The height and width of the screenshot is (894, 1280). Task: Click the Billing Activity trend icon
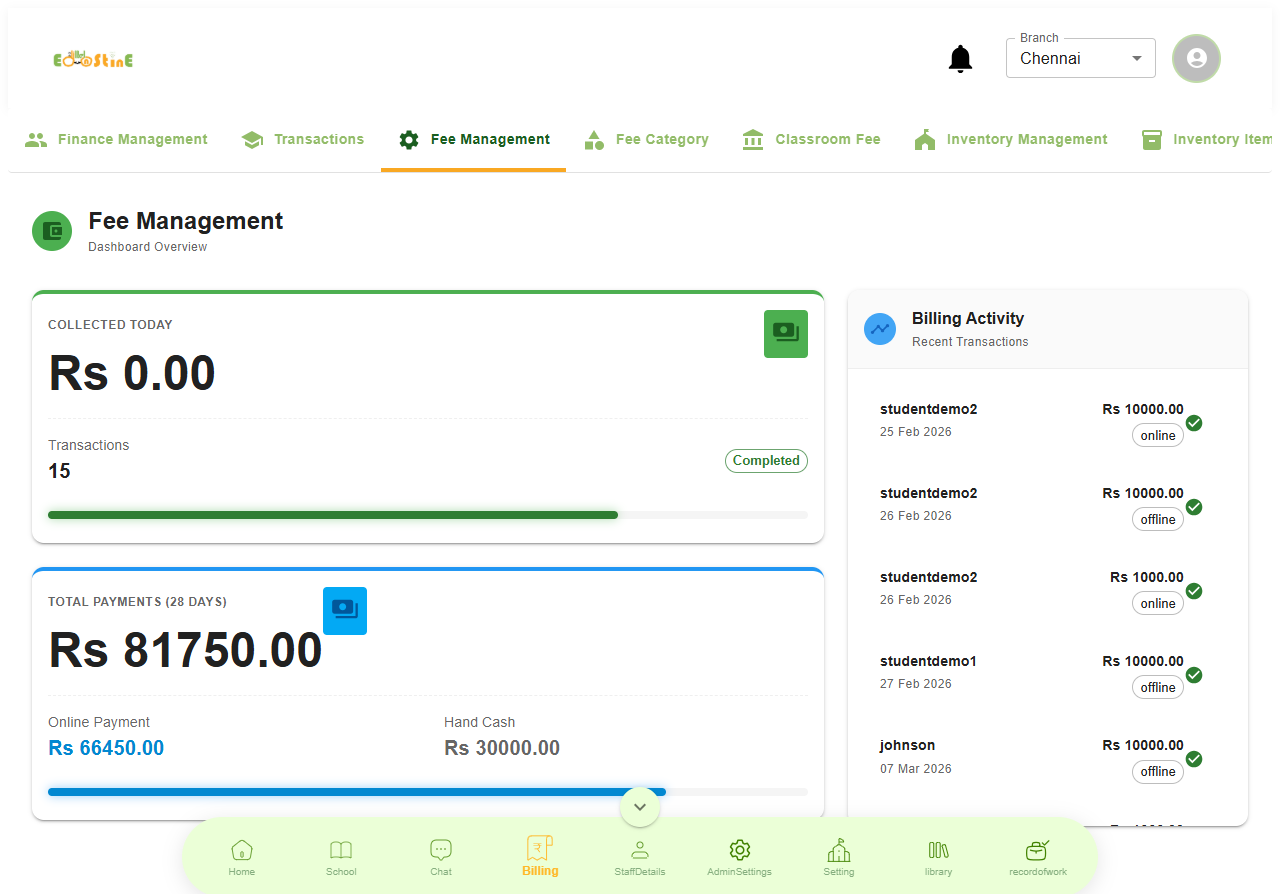[x=880, y=329]
